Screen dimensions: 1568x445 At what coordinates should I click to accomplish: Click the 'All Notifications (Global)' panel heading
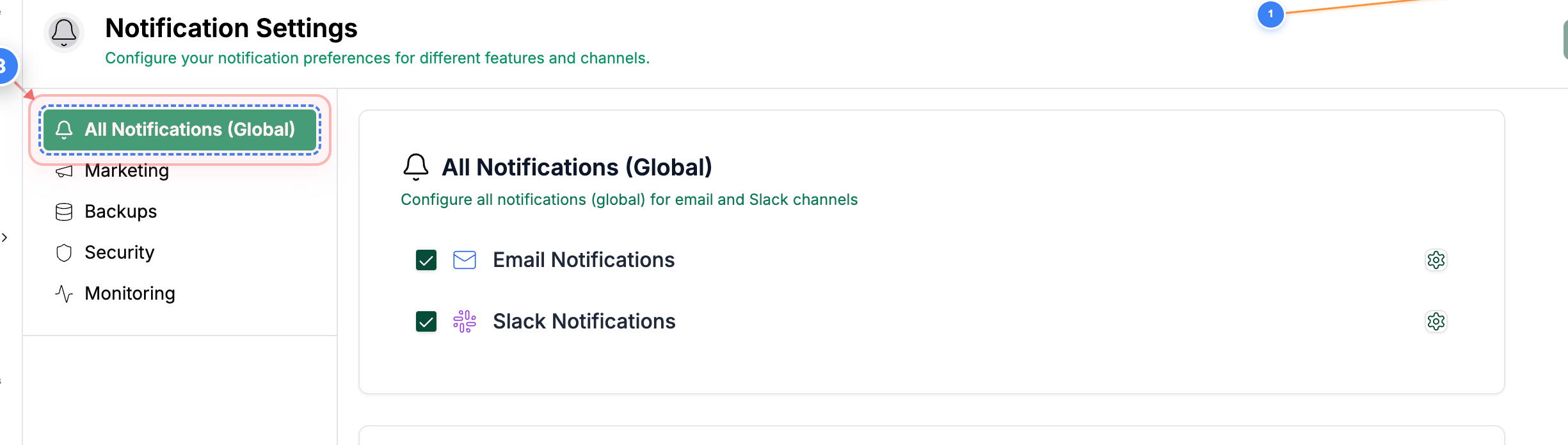[577, 167]
